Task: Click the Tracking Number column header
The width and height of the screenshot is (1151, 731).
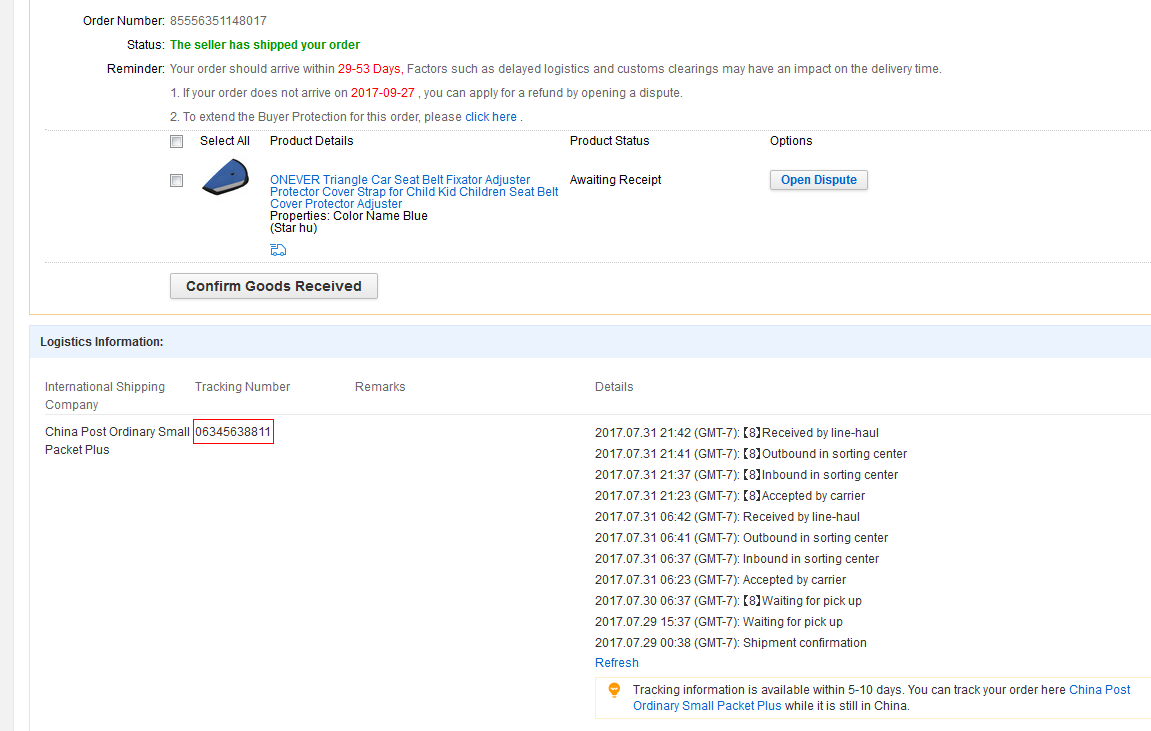Action: [x=242, y=387]
